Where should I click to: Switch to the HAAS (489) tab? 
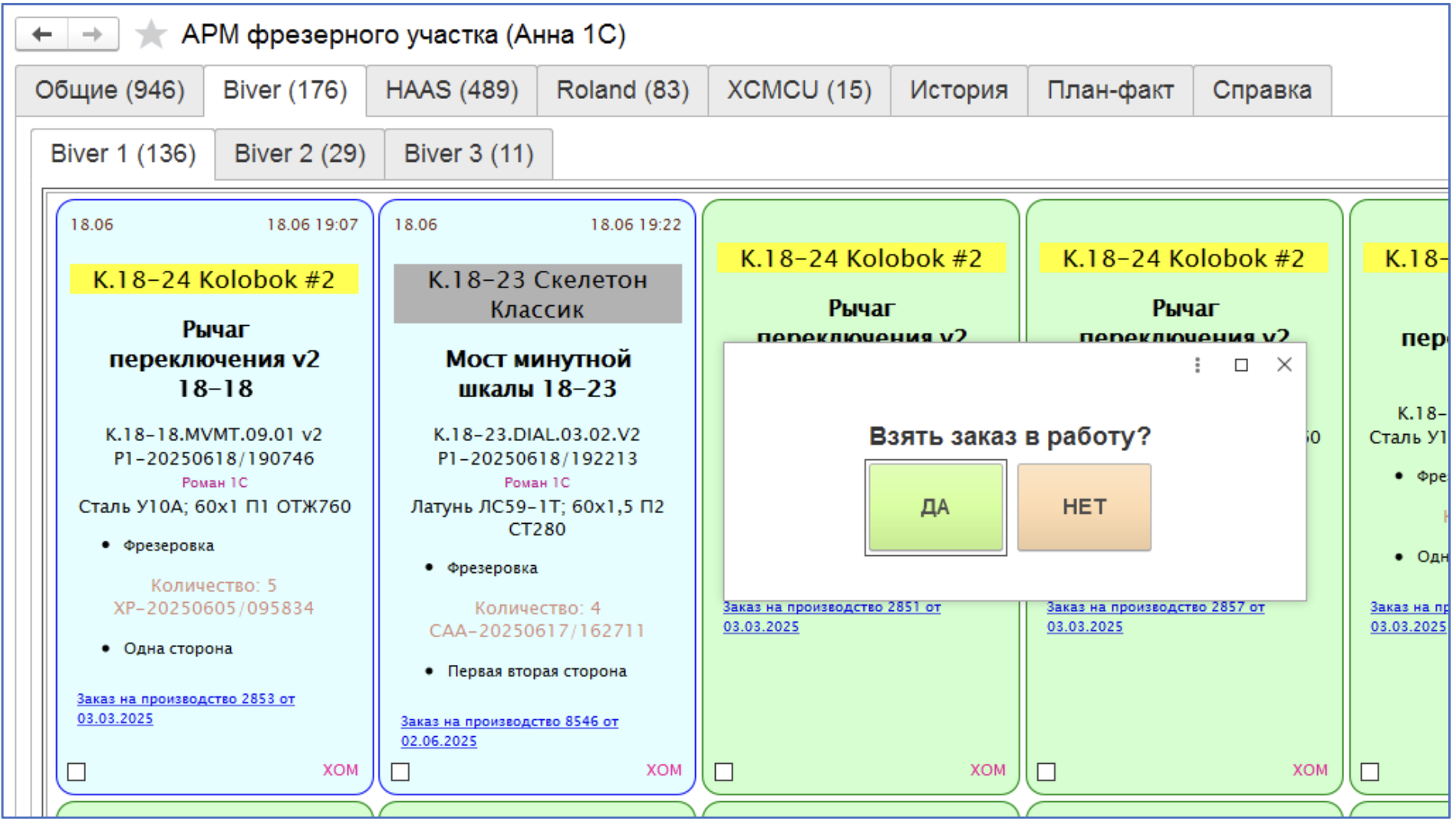451,90
